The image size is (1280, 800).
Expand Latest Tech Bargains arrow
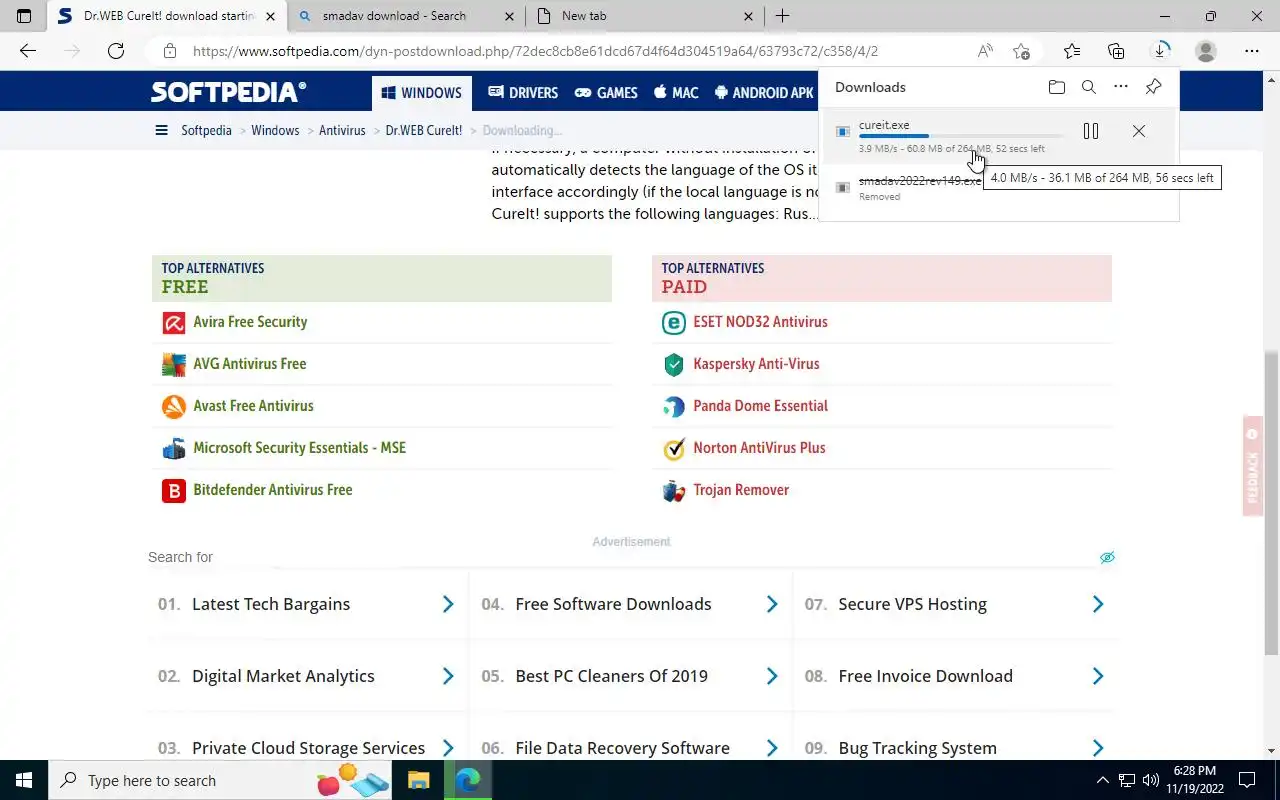pos(448,604)
